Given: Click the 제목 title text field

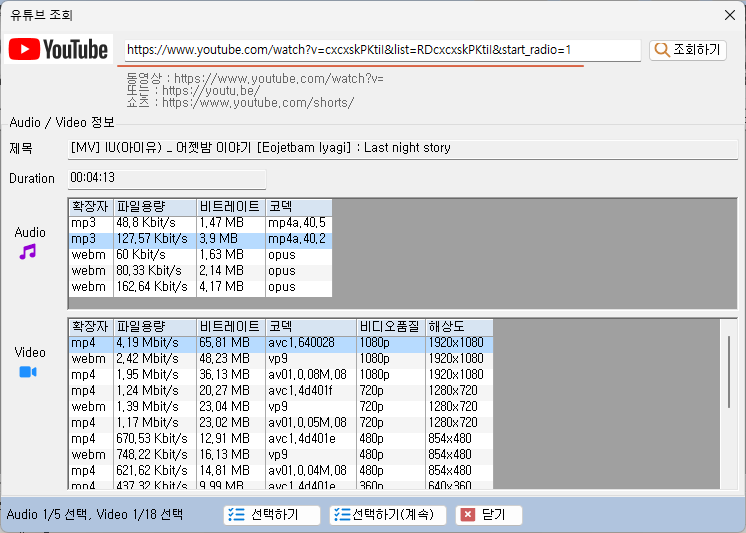Looking at the screenshot, I should click(x=402, y=148).
